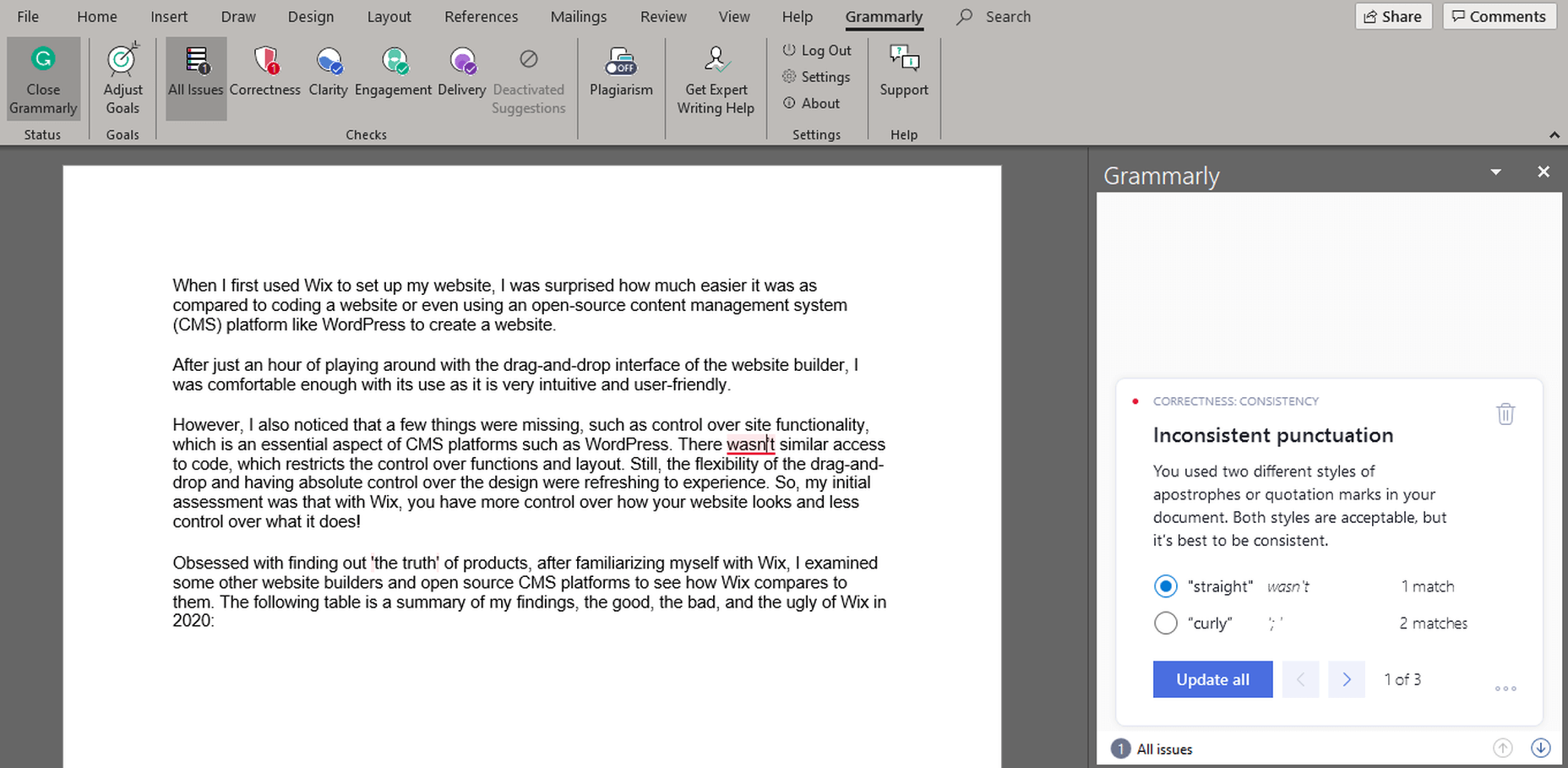Screen dimensions: 1568x768
Task: Open Adjust Goals
Action: (x=122, y=79)
